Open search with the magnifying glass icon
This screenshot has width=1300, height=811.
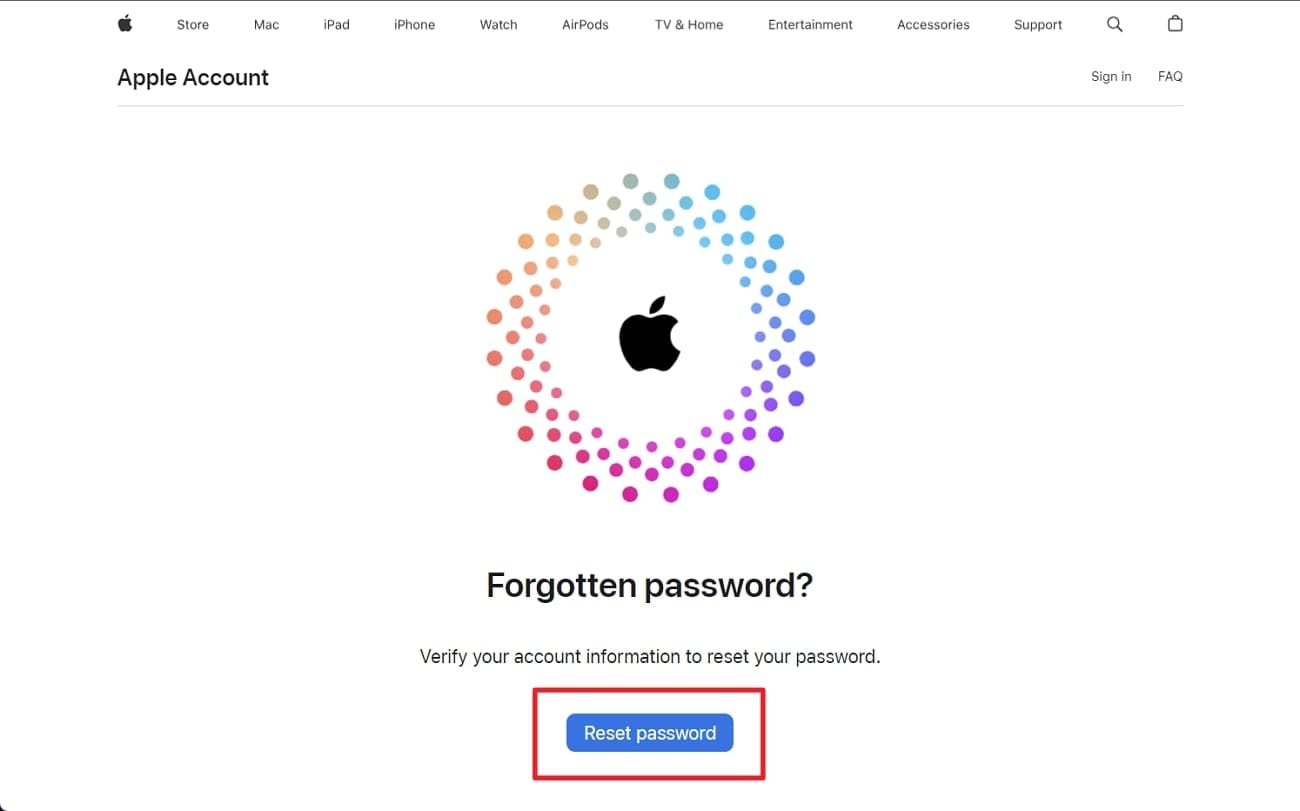(x=1115, y=24)
